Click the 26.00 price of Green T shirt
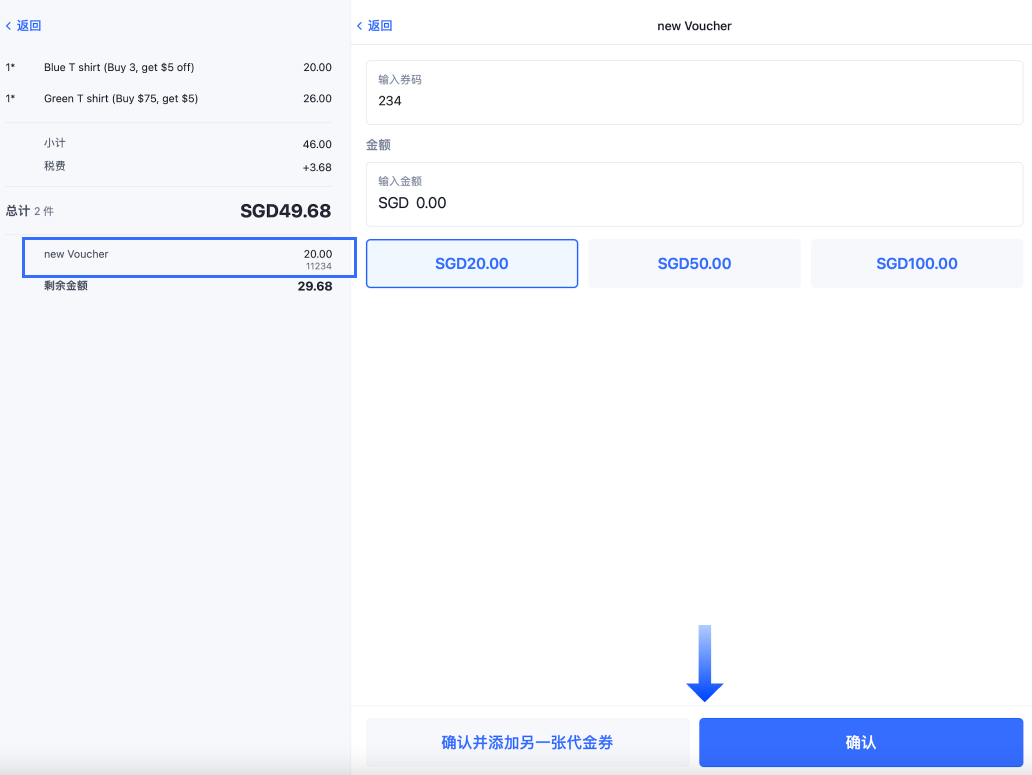The width and height of the screenshot is (1032, 775). pos(317,99)
